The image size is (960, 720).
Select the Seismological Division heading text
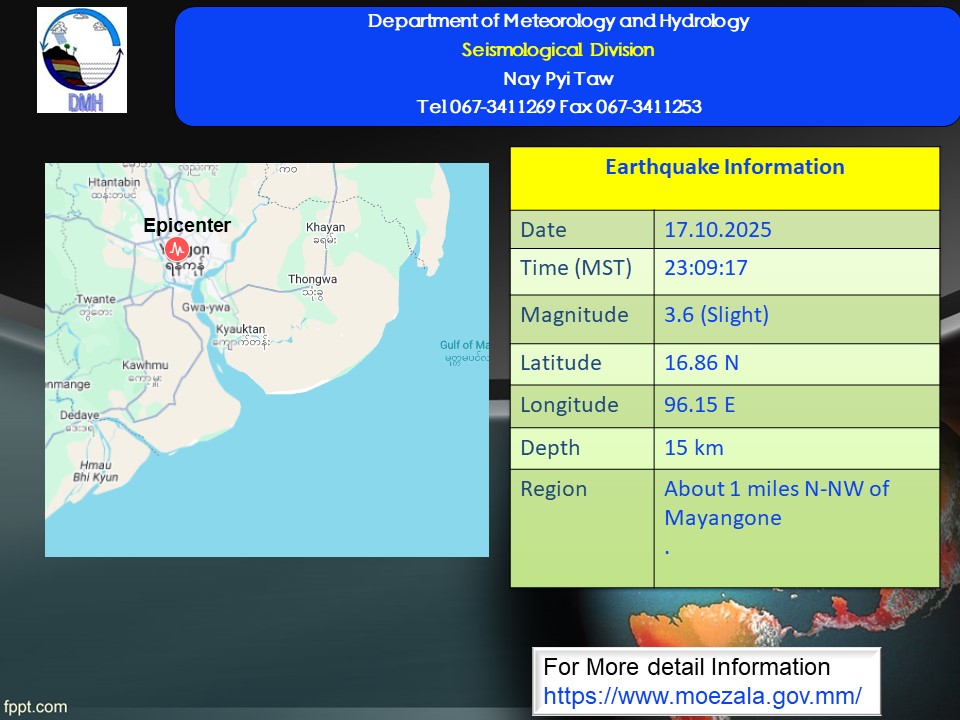(x=558, y=50)
